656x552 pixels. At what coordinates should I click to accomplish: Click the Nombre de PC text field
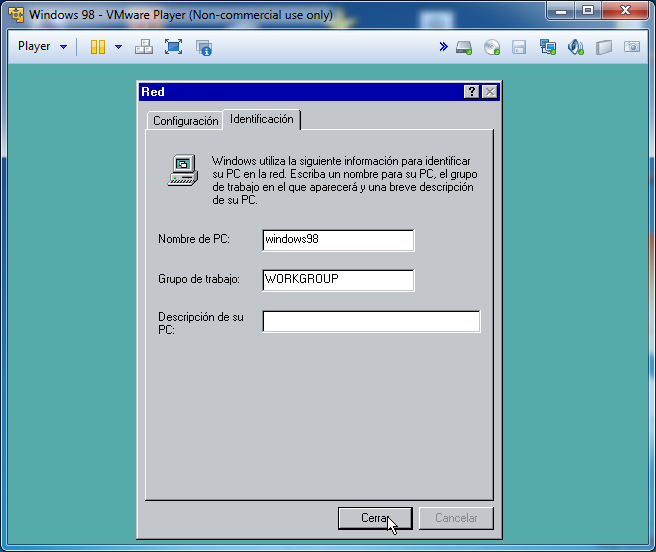coord(337,240)
